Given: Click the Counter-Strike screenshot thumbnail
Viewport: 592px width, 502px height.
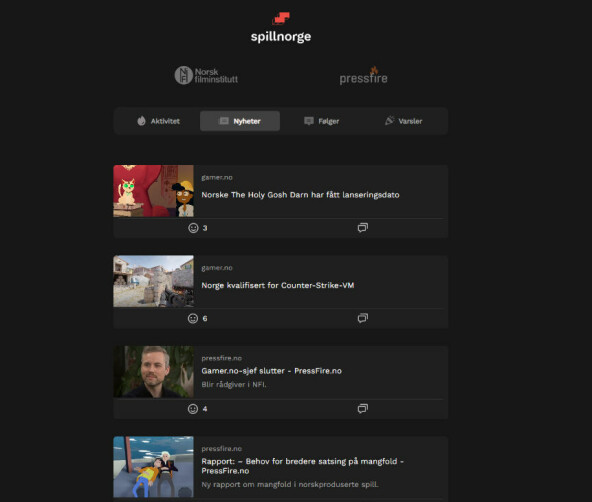Looking at the screenshot, I should [x=154, y=281].
